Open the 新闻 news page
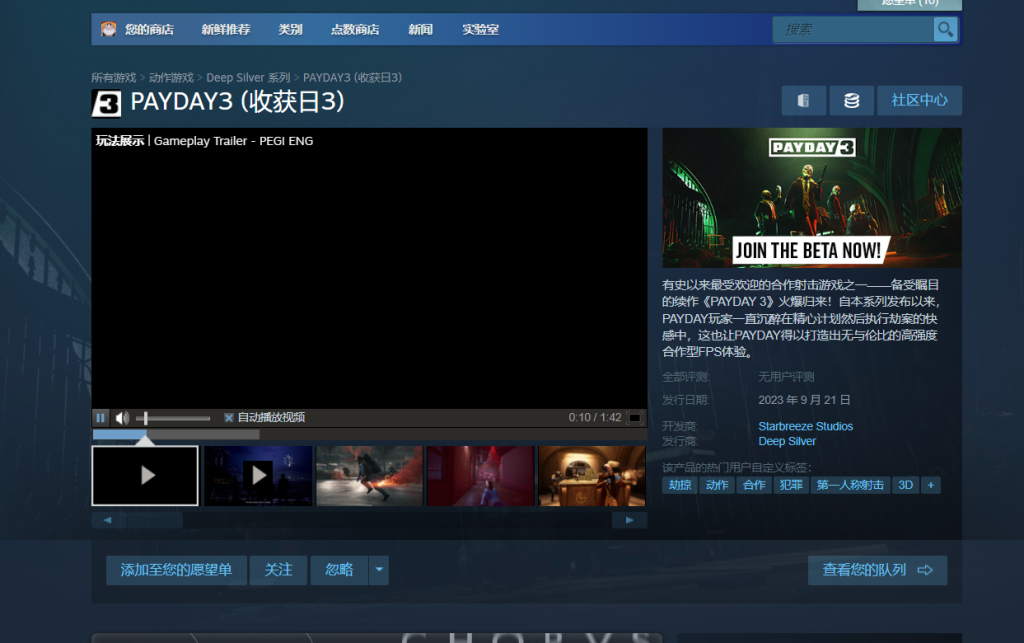The height and width of the screenshot is (643, 1024). click(x=421, y=29)
